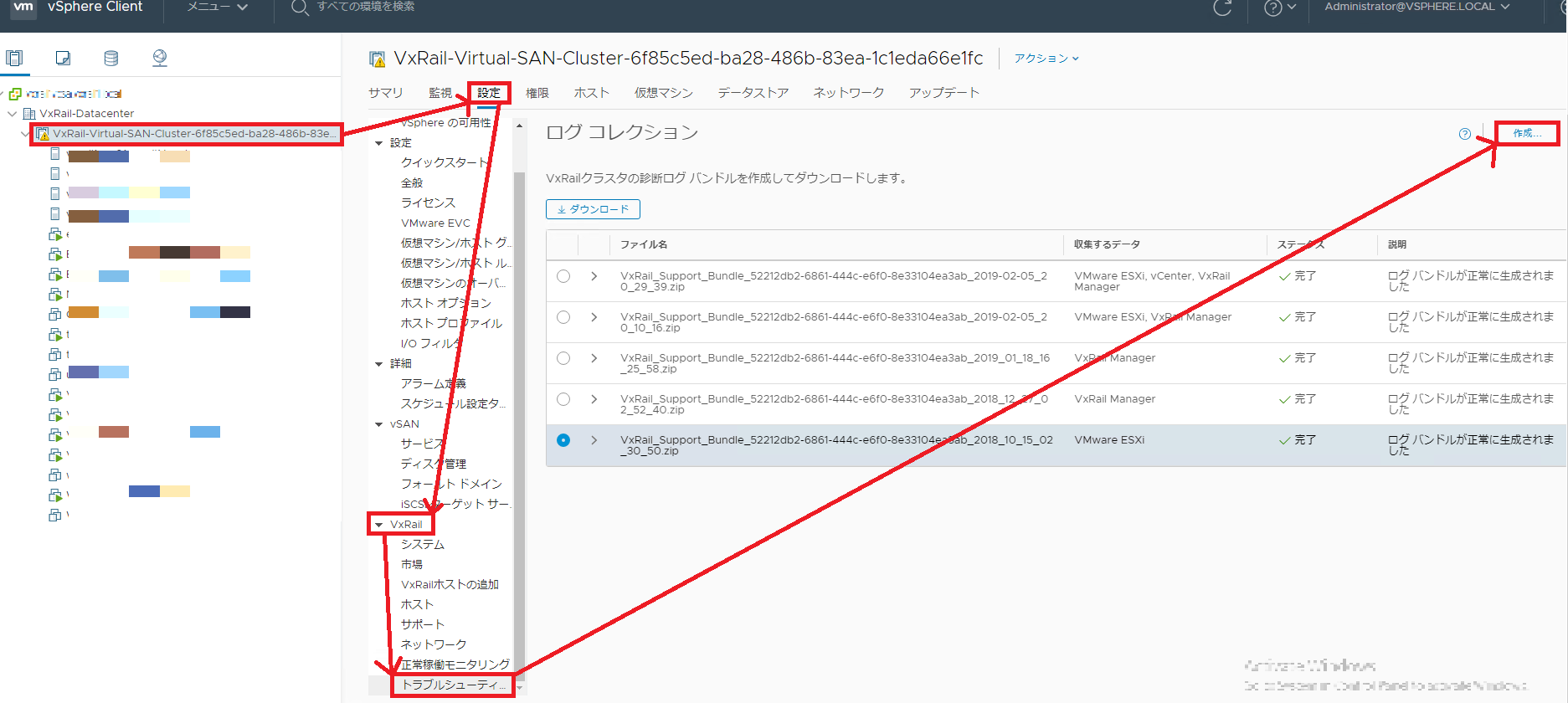1568x703 pixels.
Task: Open the Hosts and Clusters inventory view
Action: coord(14,58)
